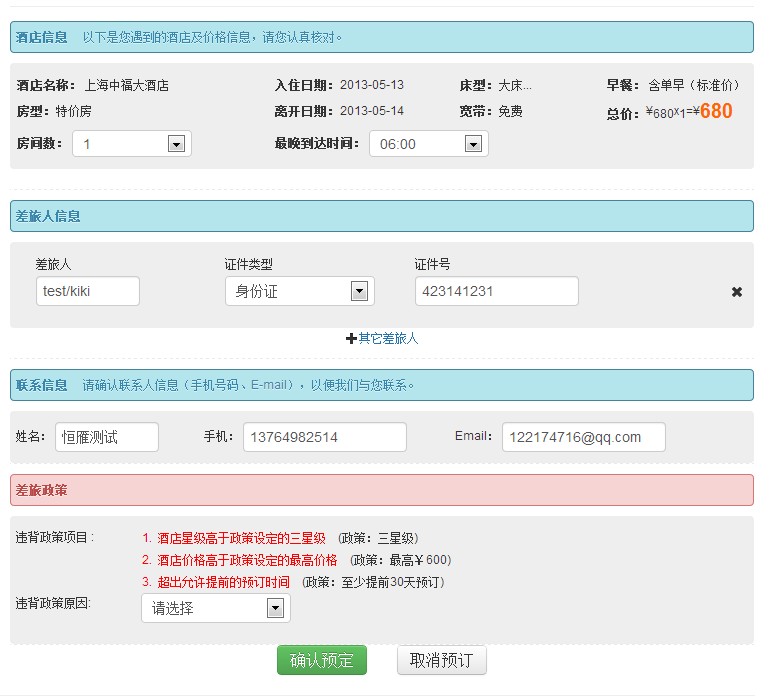
Task: Click the 联系信息 section header
Action: point(42,385)
